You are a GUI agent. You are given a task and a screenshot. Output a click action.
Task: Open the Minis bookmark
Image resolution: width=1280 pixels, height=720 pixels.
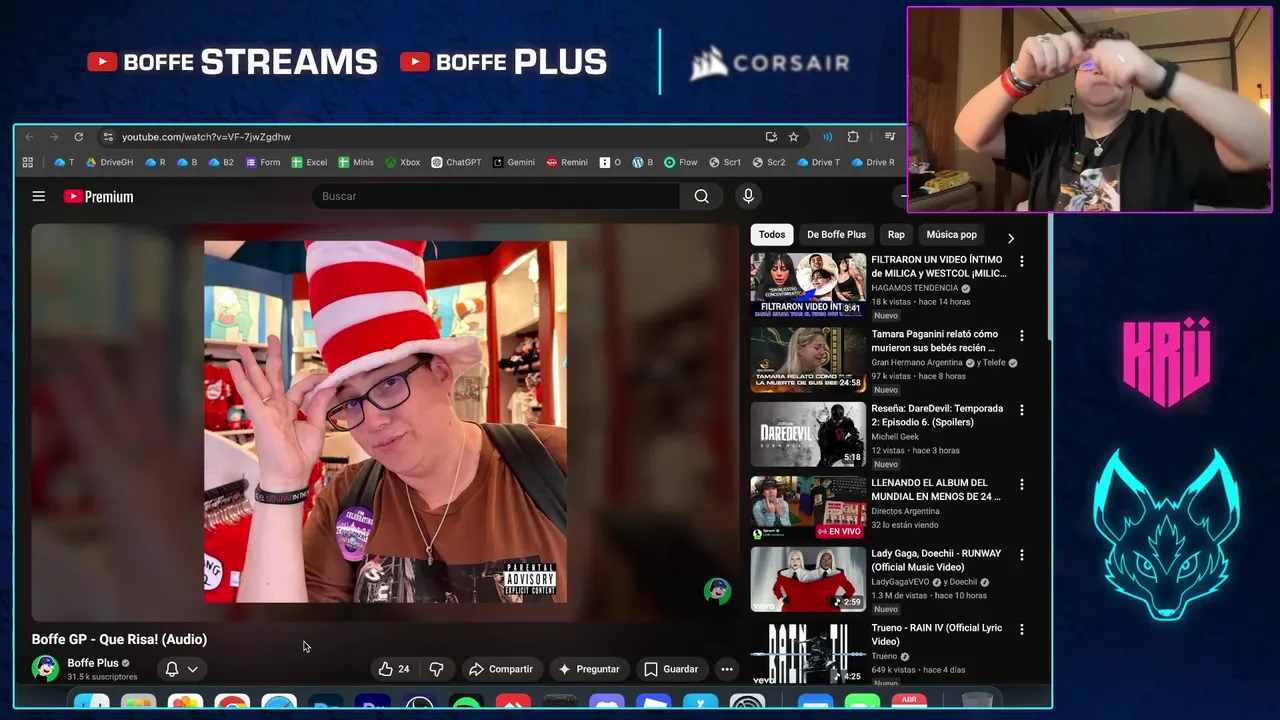pyautogui.click(x=356, y=162)
